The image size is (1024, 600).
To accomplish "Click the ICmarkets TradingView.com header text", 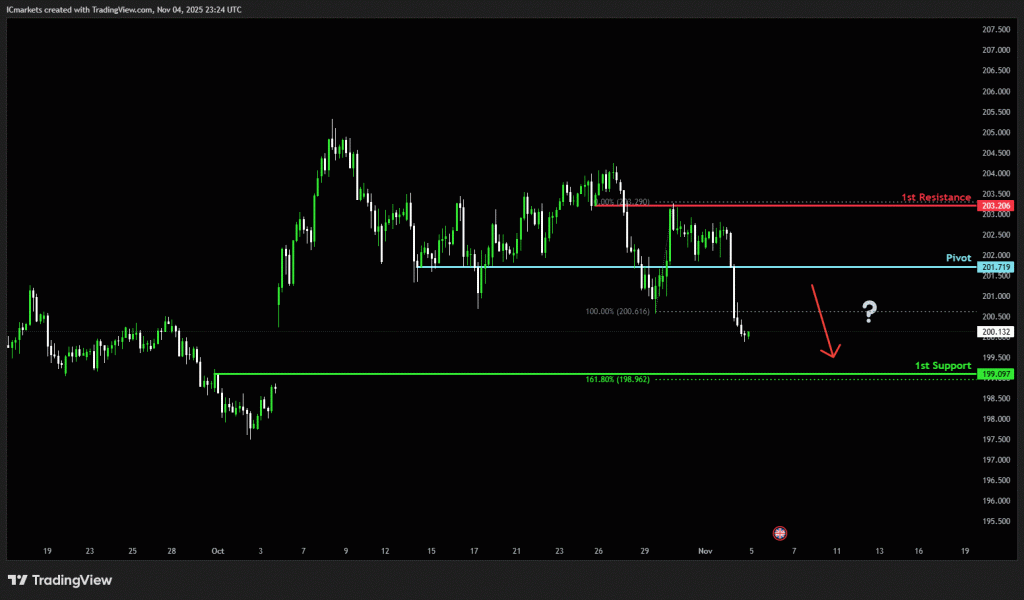I will tap(123, 9).
